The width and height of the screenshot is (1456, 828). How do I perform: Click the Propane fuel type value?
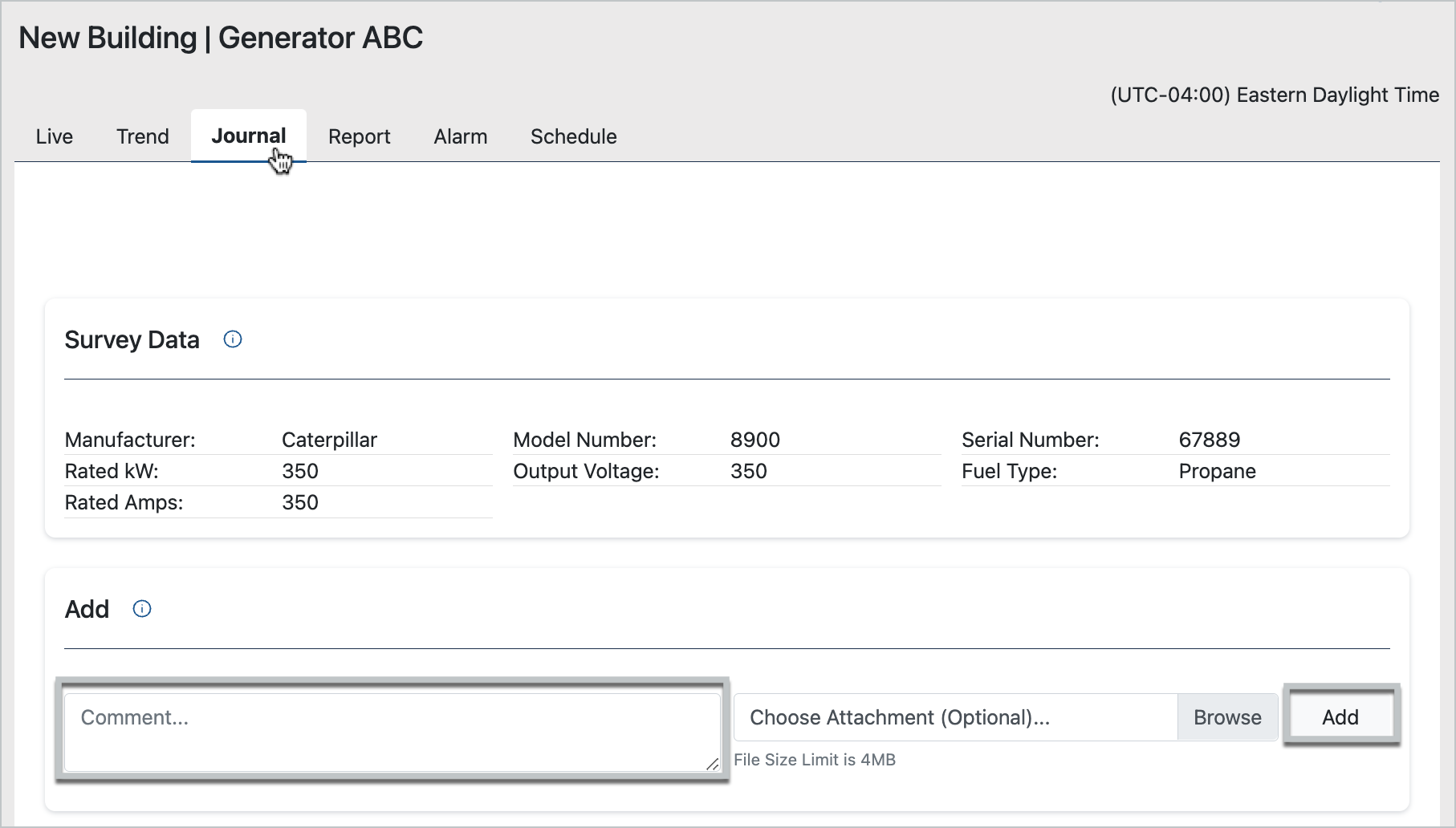click(1217, 471)
